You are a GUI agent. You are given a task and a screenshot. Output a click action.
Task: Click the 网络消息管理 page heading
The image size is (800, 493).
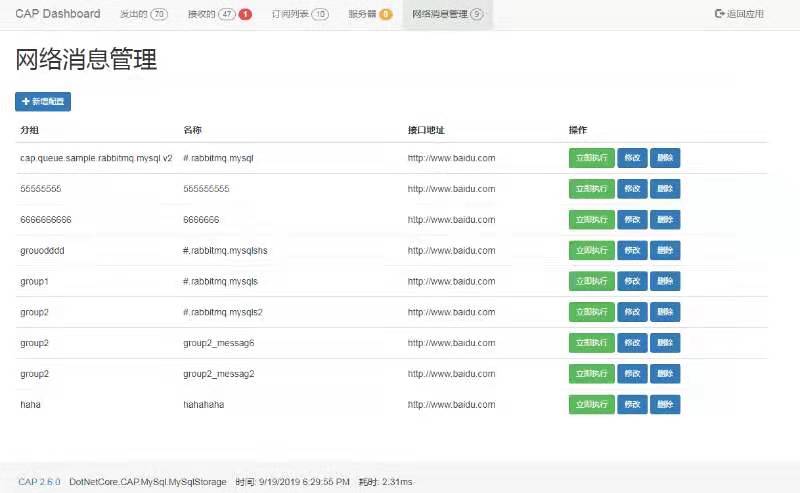(86, 59)
